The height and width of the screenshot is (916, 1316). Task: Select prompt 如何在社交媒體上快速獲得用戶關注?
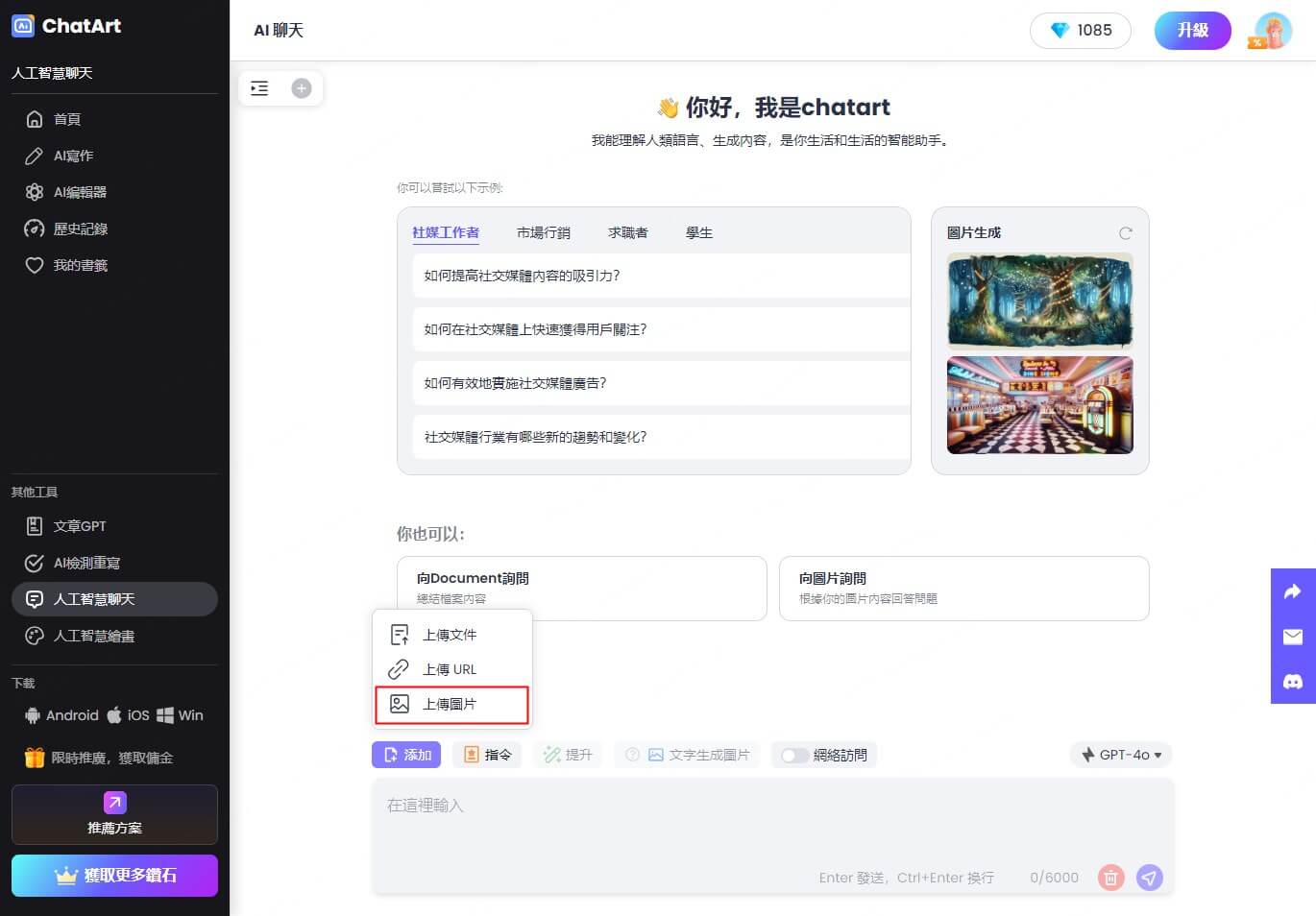[661, 329]
